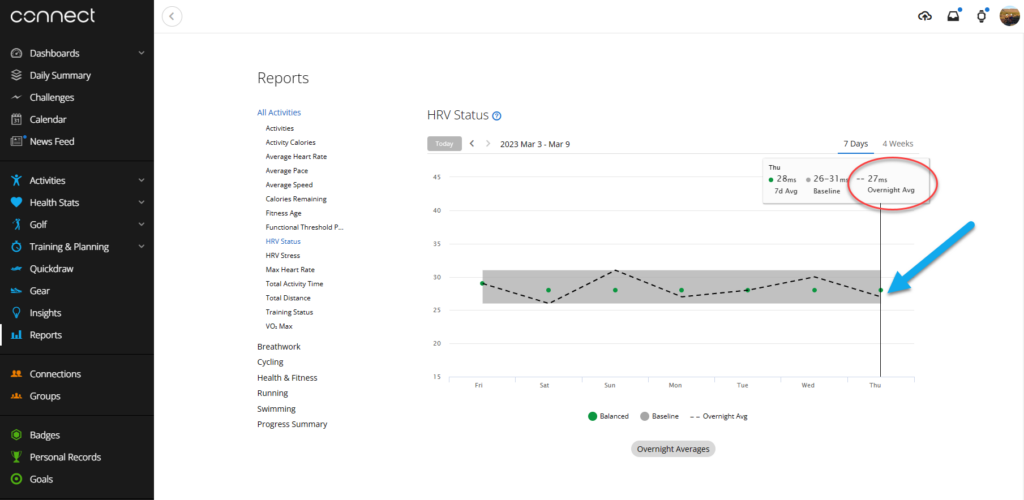Select the Fitness Age report
The image size is (1024, 500).
point(283,213)
